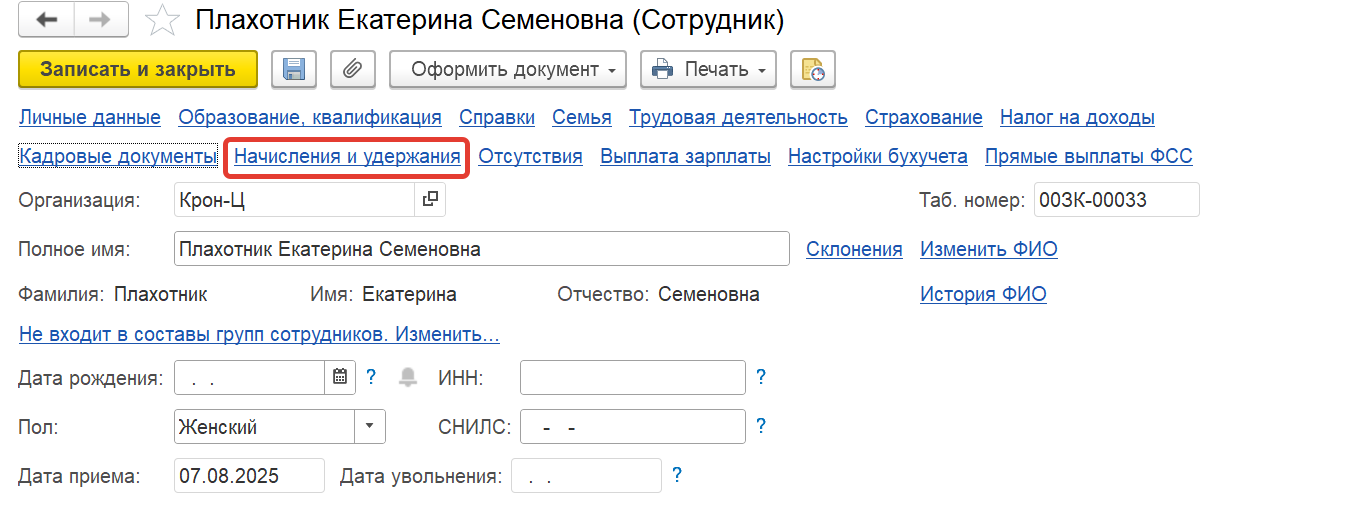1366x505 pixels.
Task: Click the bell reminder icon
Action: click(x=408, y=377)
